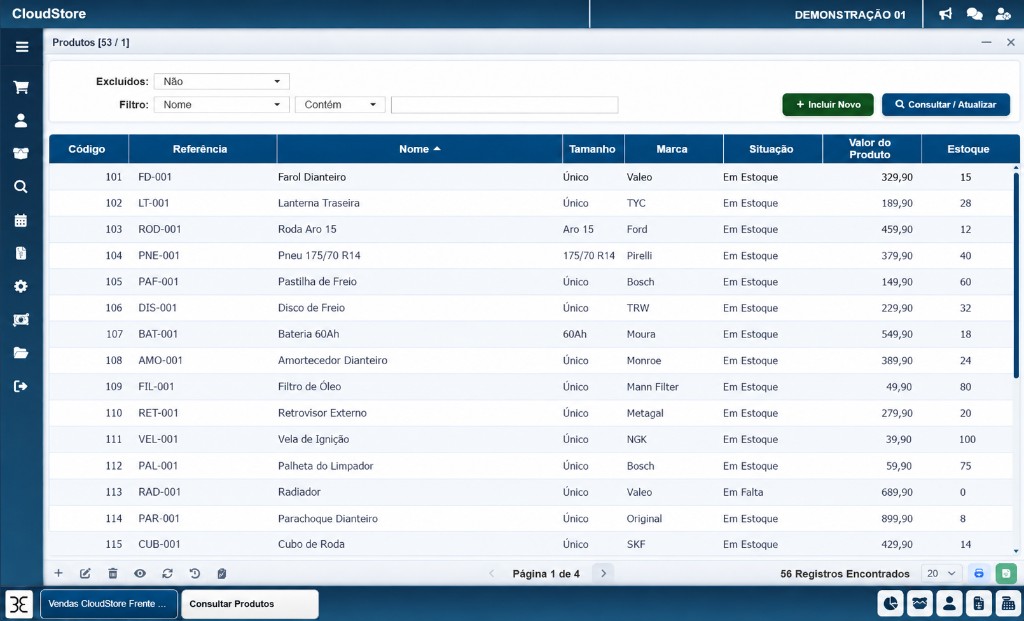
Task: Select the Radiador row name
Action: point(299,492)
